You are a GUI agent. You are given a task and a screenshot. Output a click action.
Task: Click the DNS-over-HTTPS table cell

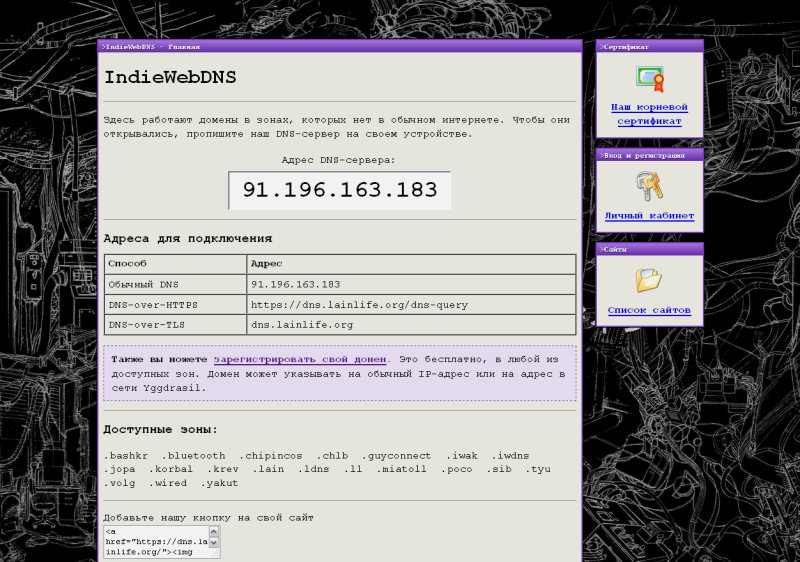click(x=176, y=305)
